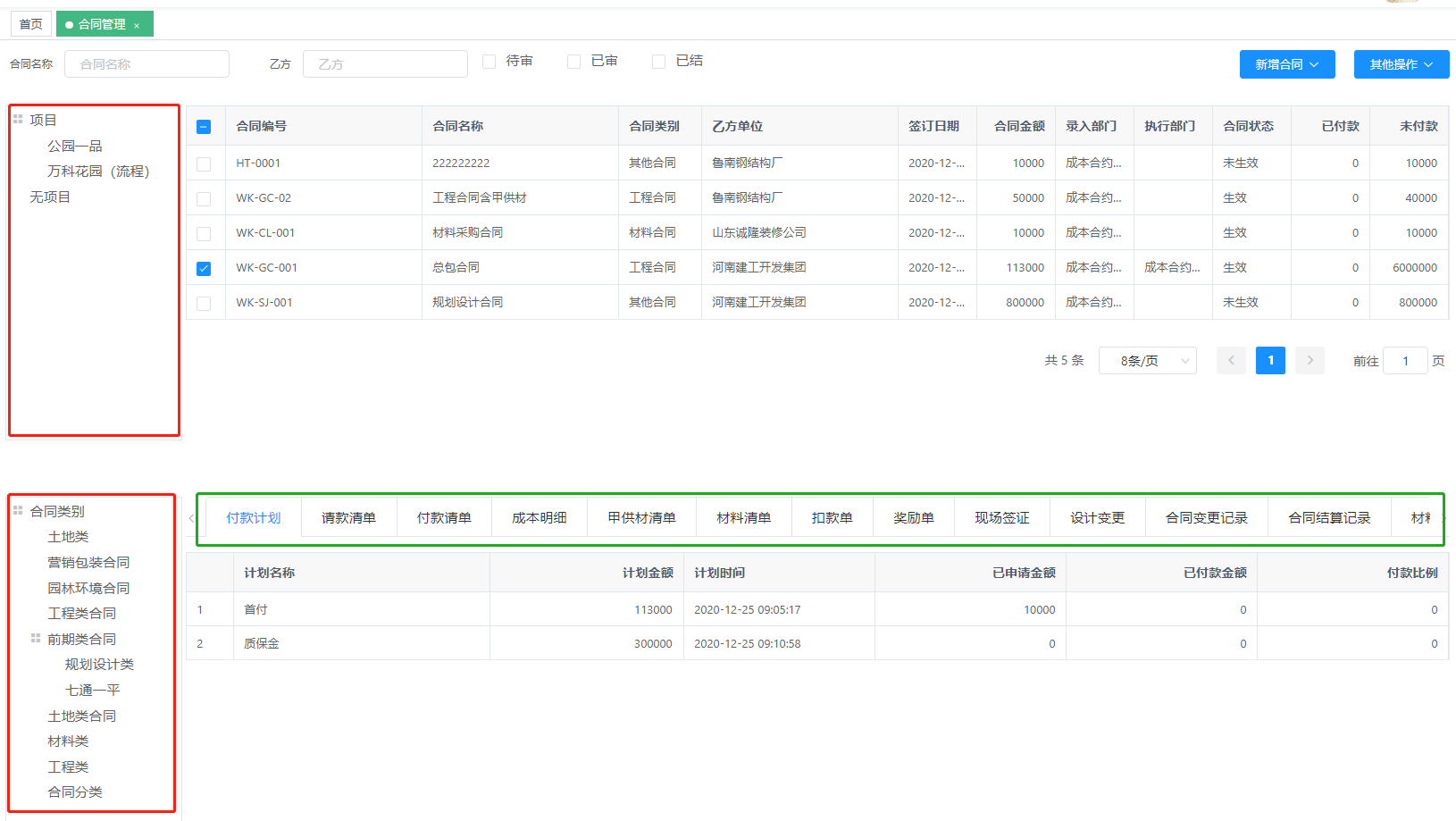
Task: Select 七通一平 under 前期类合同
Action: pos(92,691)
